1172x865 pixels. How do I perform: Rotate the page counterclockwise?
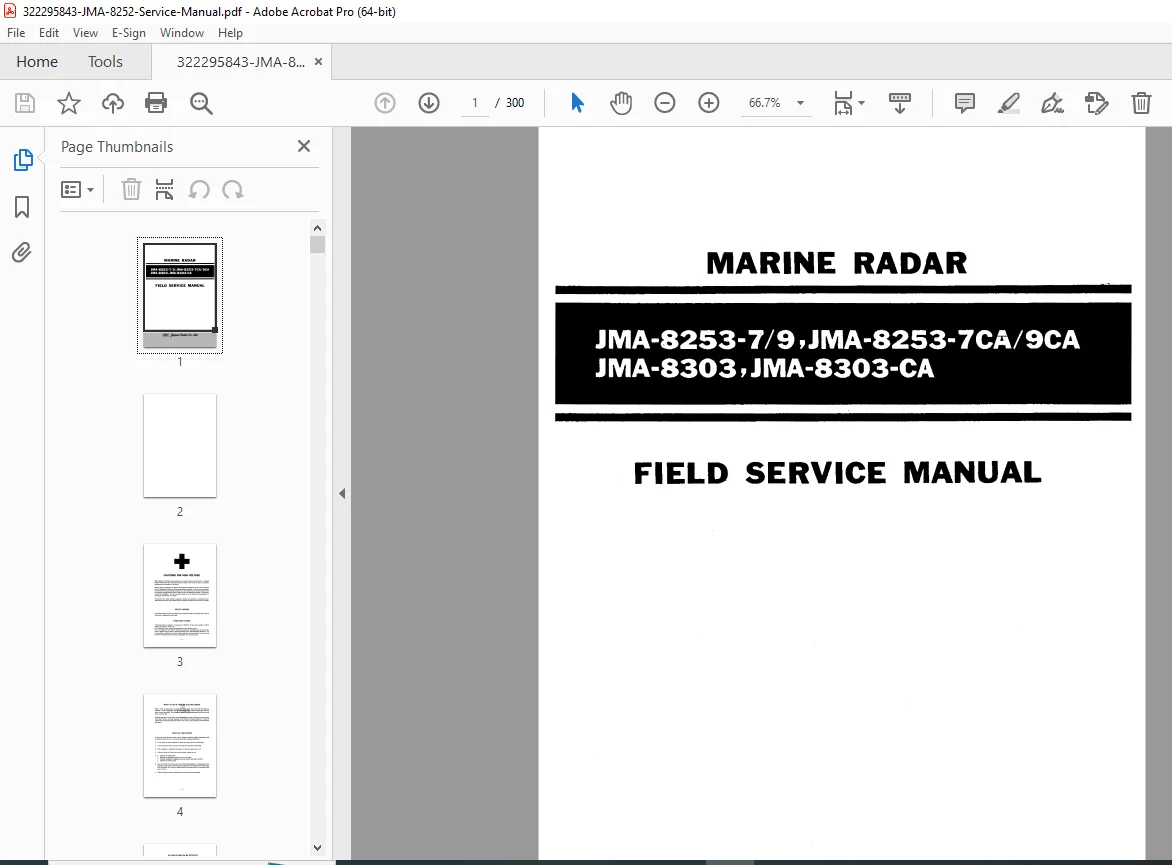click(199, 190)
